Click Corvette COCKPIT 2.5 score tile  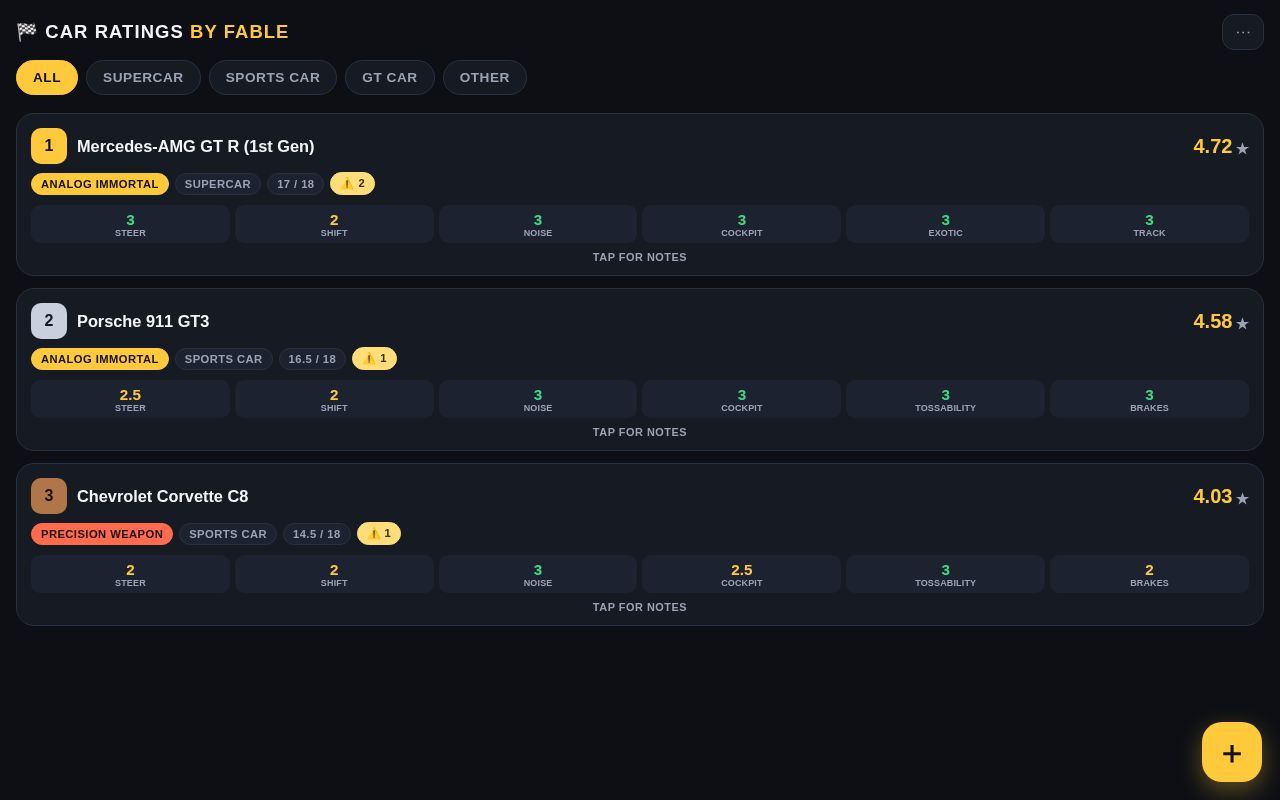coord(742,574)
